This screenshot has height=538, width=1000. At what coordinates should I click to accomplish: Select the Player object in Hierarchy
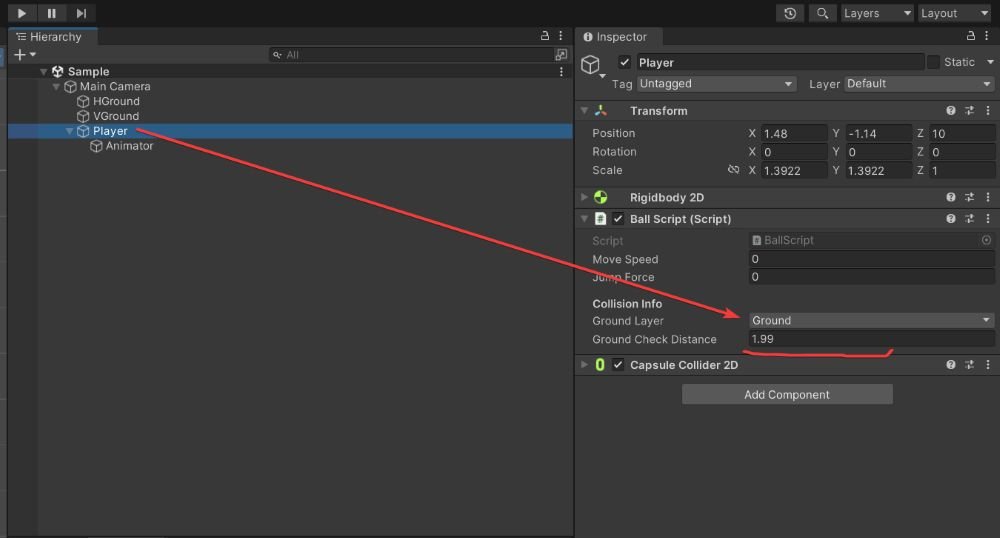tap(290, 131)
